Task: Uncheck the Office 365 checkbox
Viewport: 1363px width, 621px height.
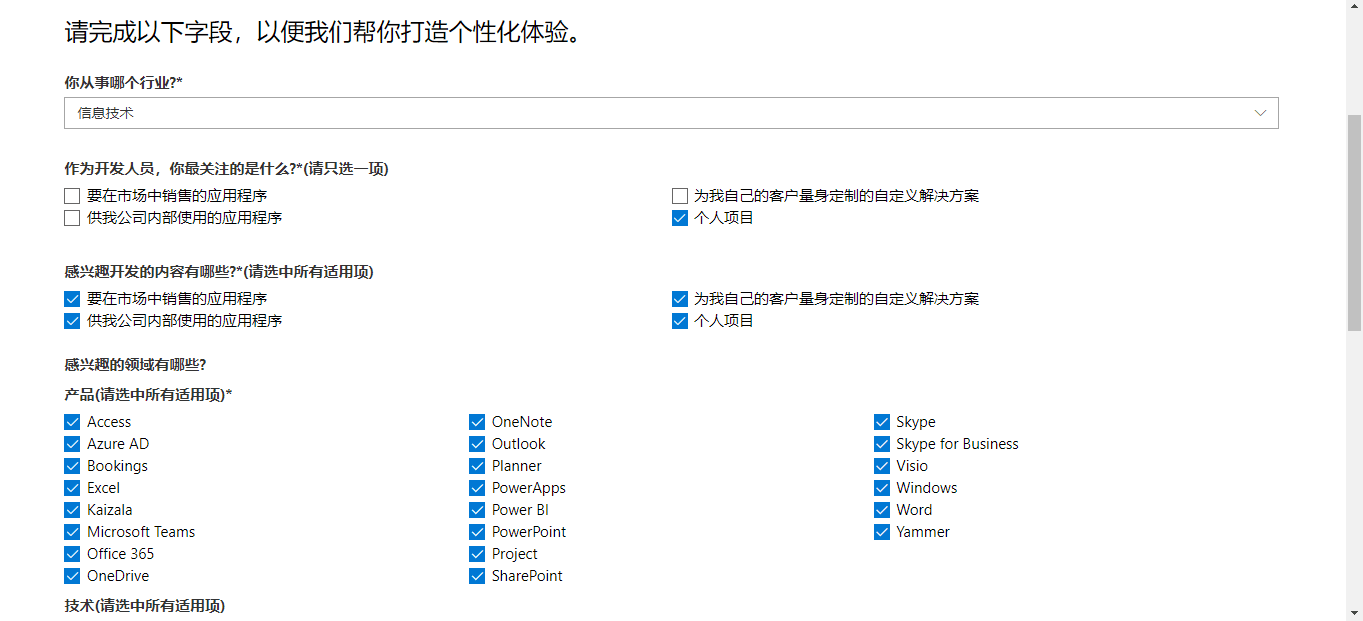Action: [72, 554]
